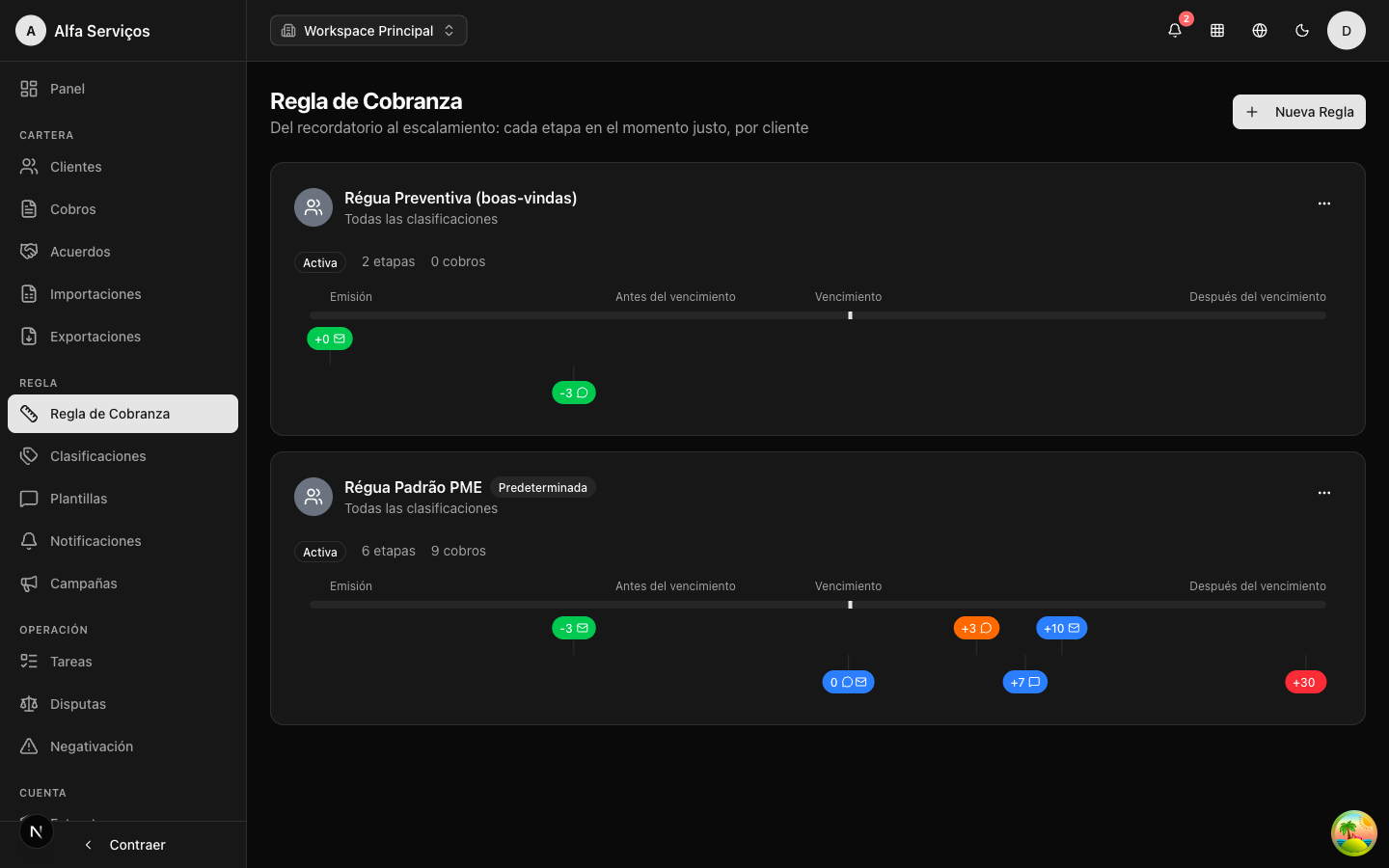
Task: Click the palm tree island widget icon
Action: point(1354,833)
